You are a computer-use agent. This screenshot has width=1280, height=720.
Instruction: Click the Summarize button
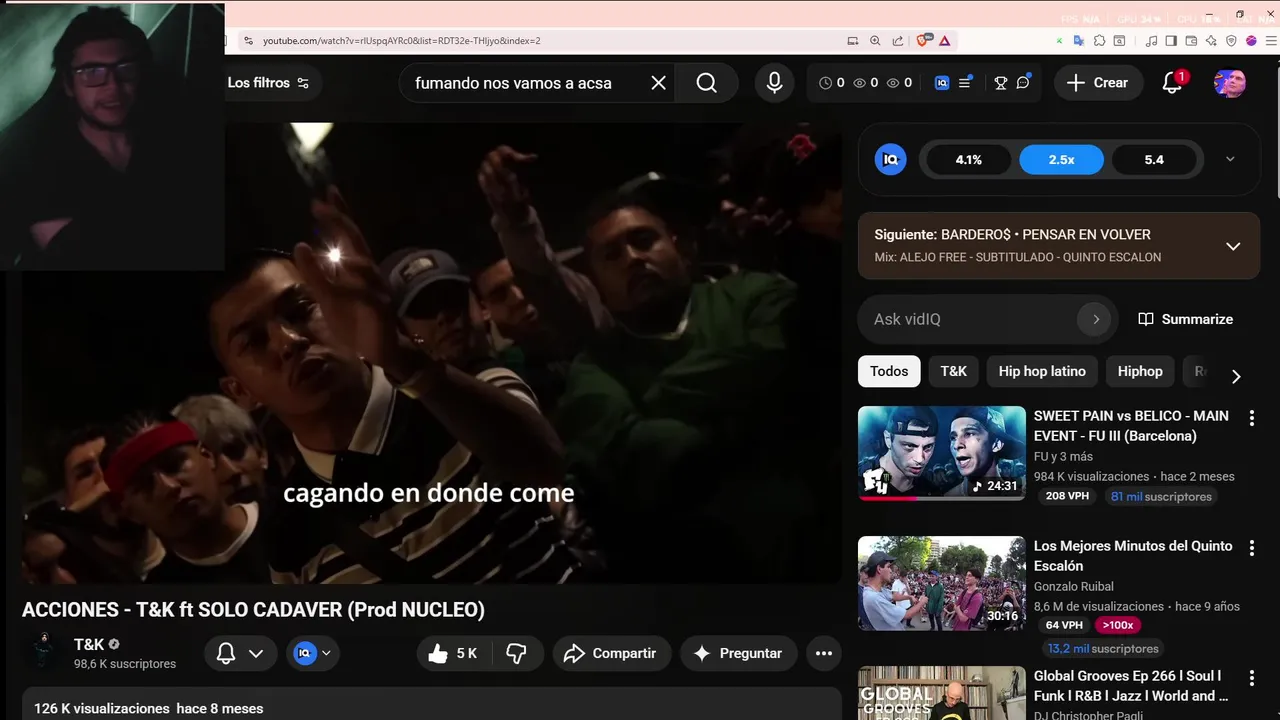click(1186, 319)
